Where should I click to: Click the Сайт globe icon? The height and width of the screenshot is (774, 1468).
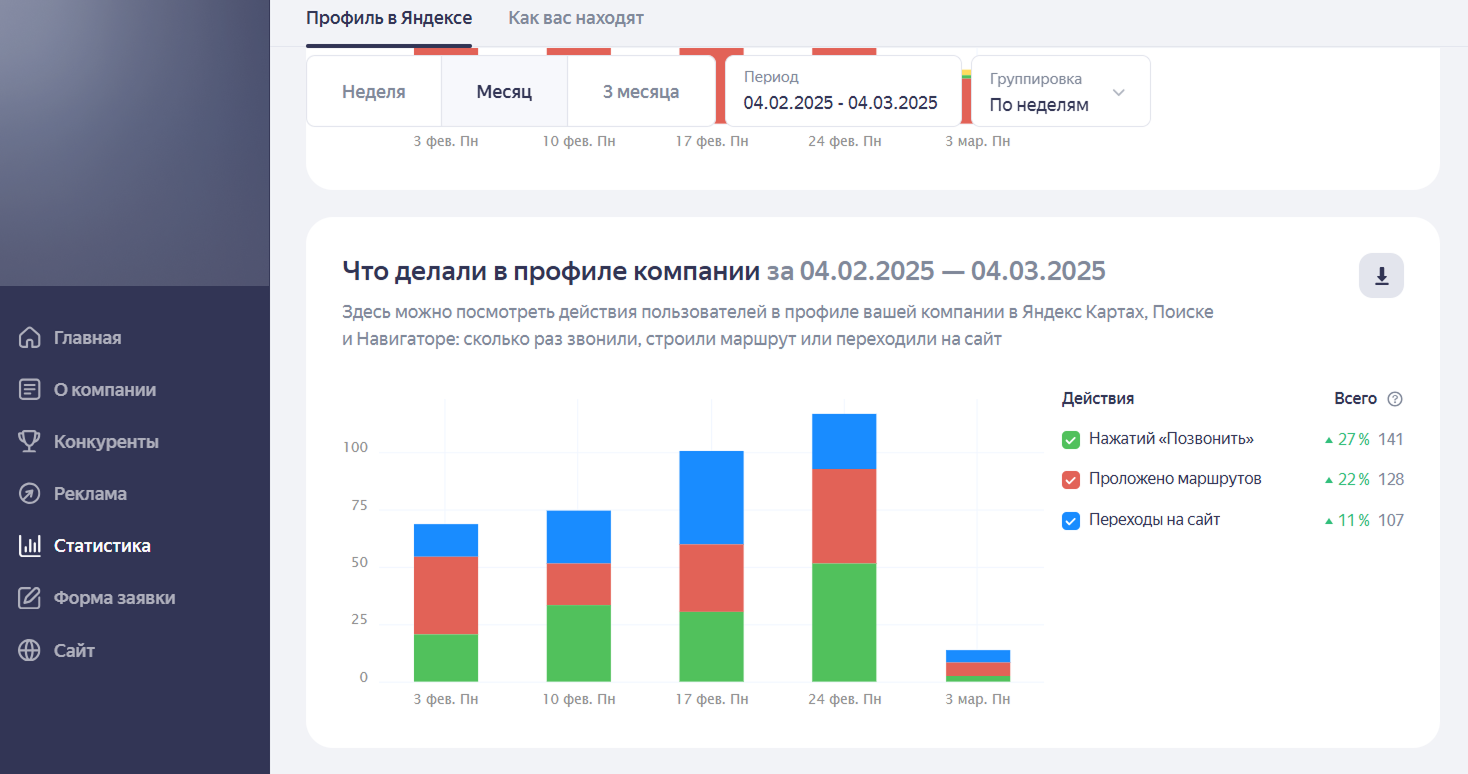tap(30, 650)
